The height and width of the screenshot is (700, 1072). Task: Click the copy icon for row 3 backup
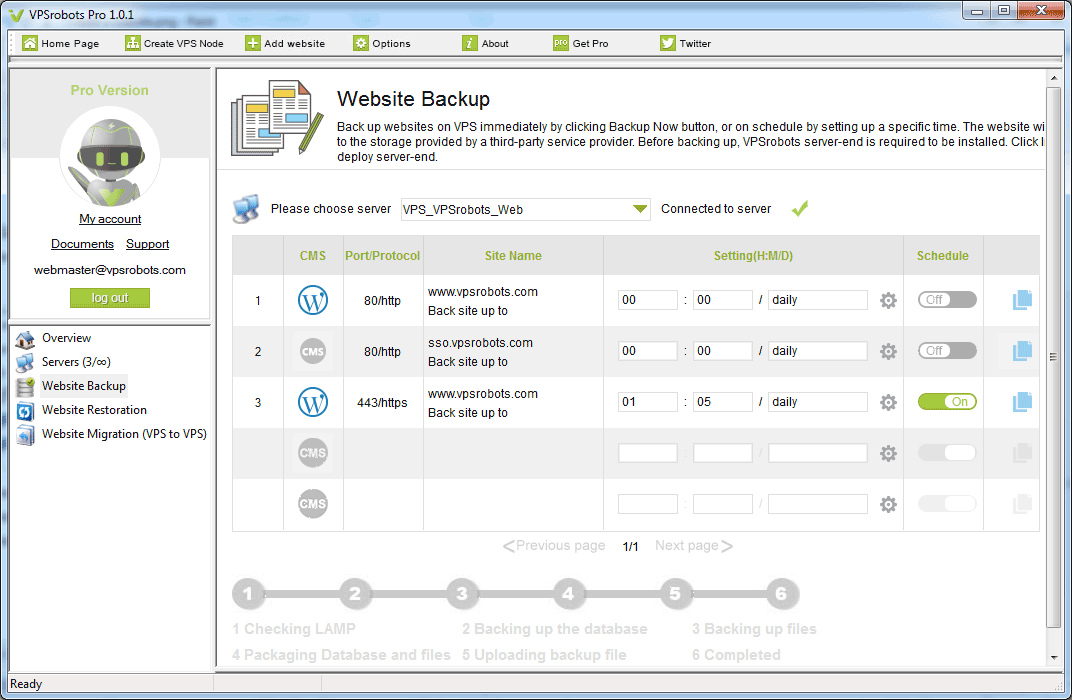click(x=1021, y=401)
